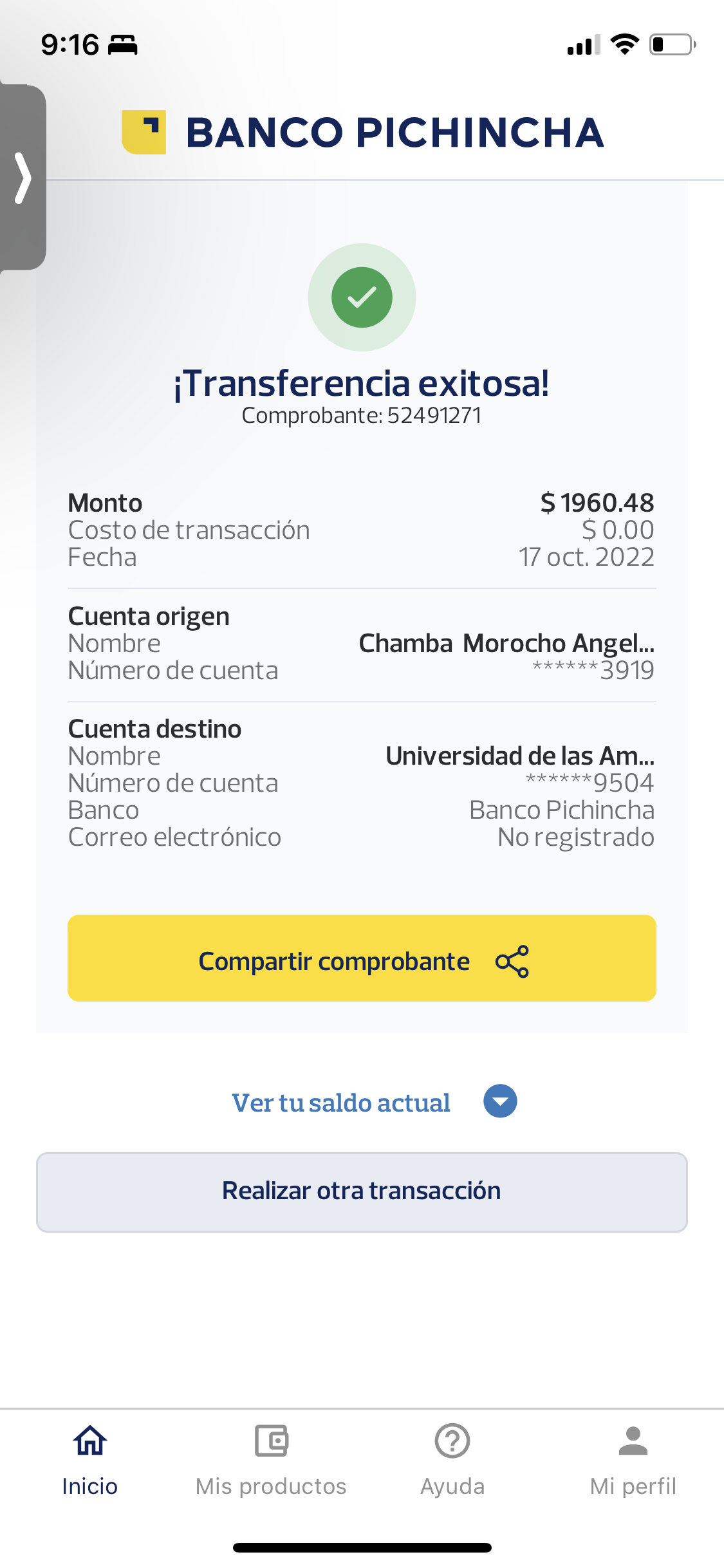Switch to the Mis productos tab
The height and width of the screenshot is (1568, 724).
271,1486
